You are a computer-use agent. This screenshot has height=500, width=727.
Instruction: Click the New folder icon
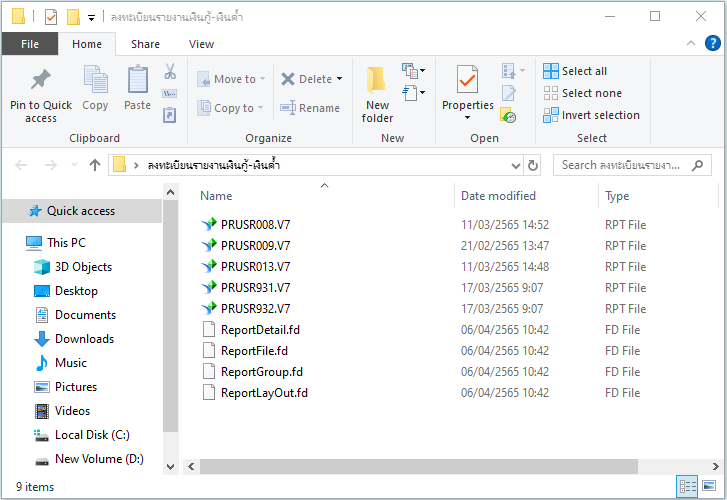click(x=377, y=81)
